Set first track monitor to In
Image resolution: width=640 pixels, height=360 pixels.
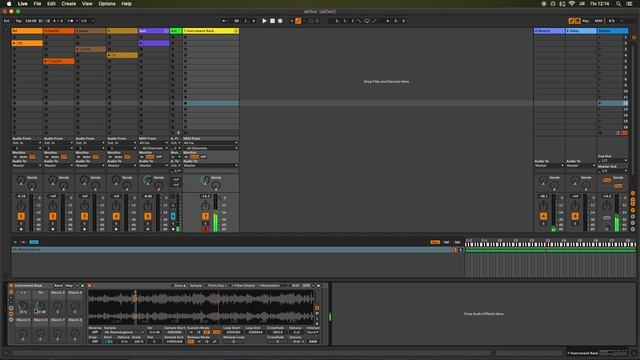(x=16, y=157)
